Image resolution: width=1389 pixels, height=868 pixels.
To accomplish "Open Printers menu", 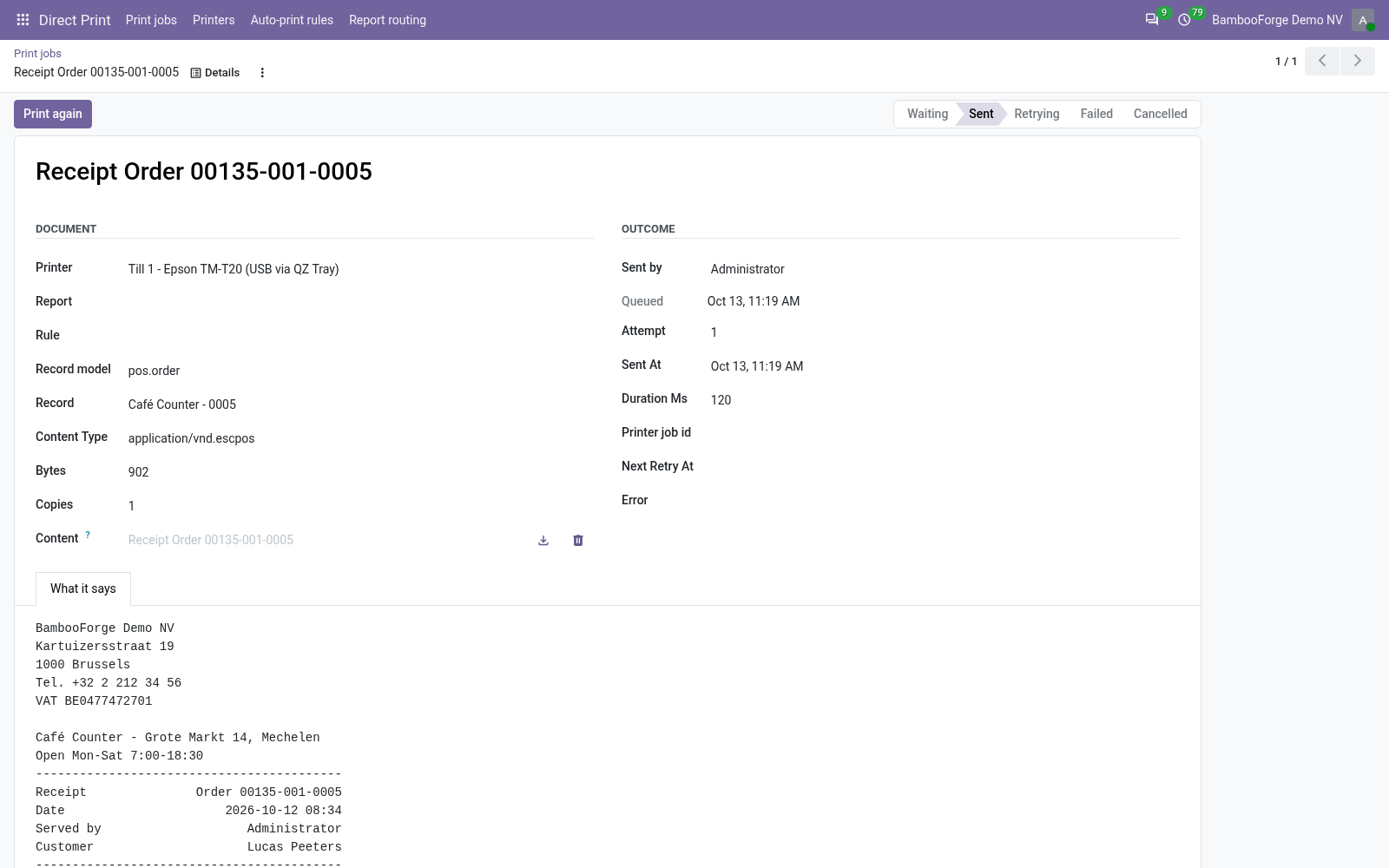I will pyautogui.click(x=214, y=20).
